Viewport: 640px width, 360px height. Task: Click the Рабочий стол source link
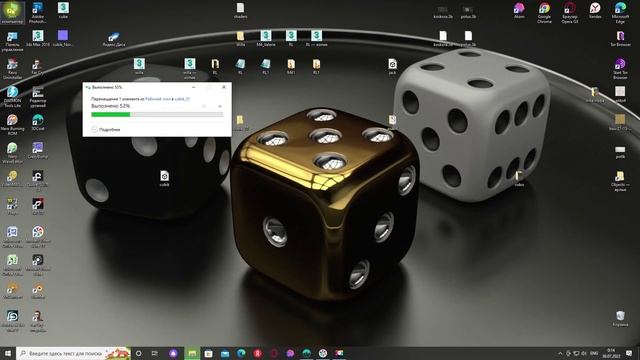[x=158, y=99]
